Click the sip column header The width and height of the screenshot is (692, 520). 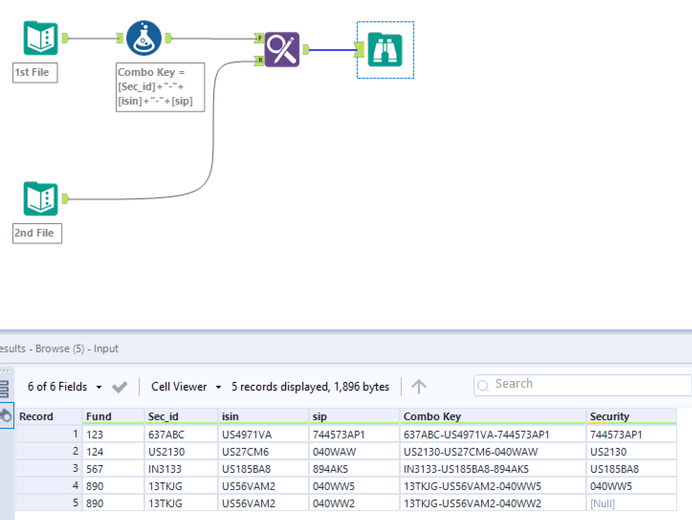[354, 416]
